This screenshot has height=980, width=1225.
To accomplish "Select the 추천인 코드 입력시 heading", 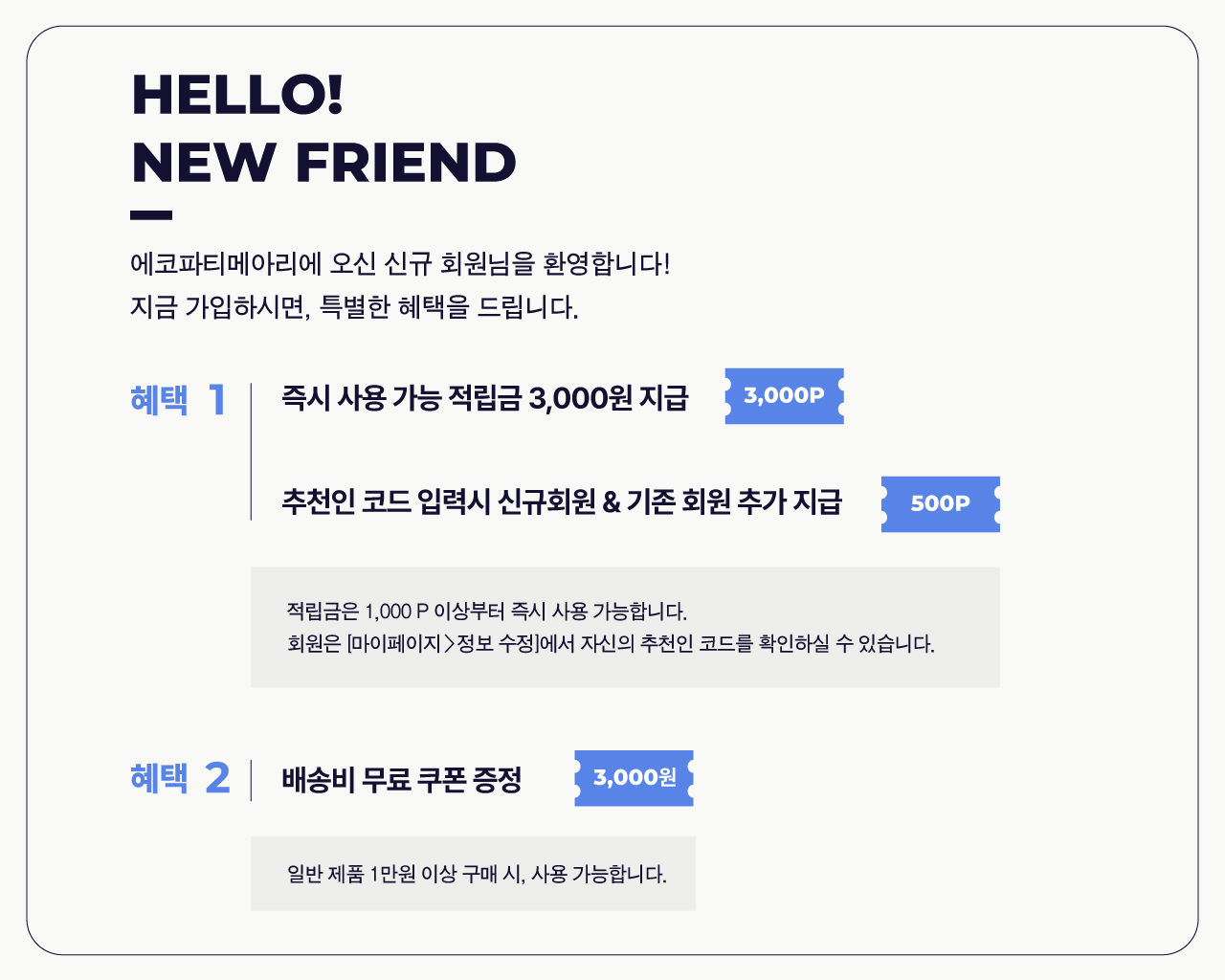I will click(561, 501).
